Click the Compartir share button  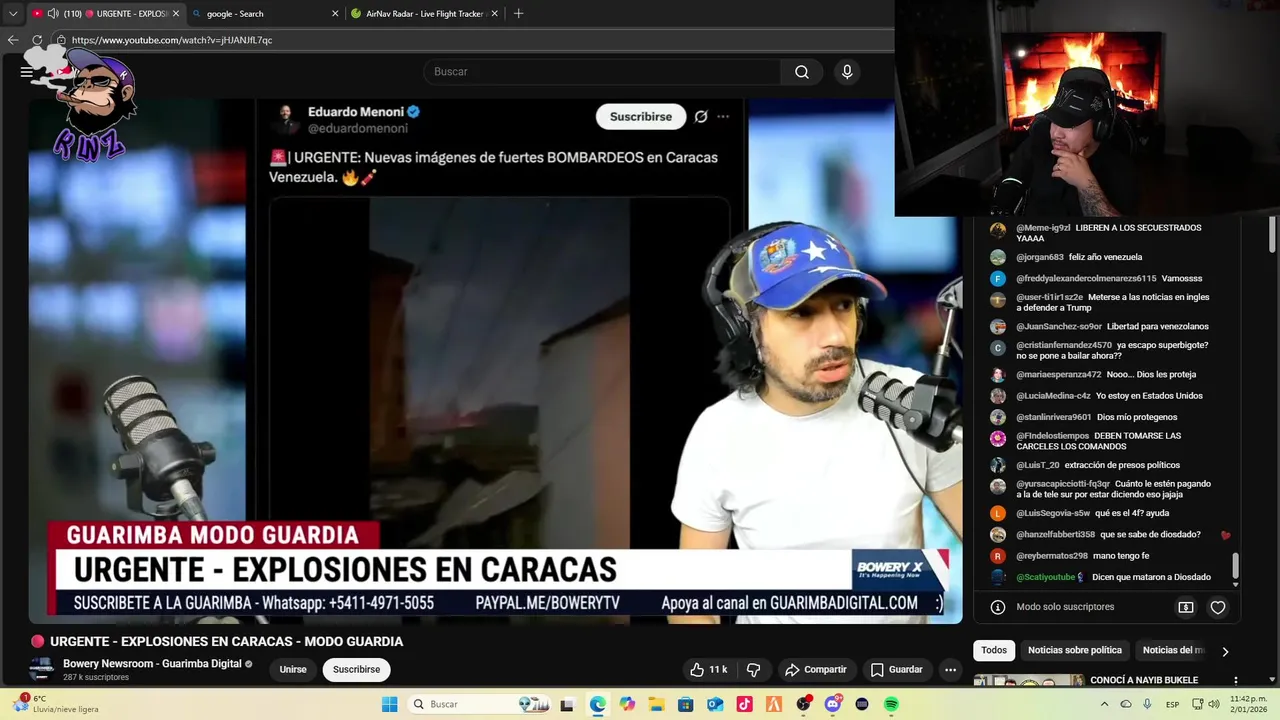[x=816, y=669]
